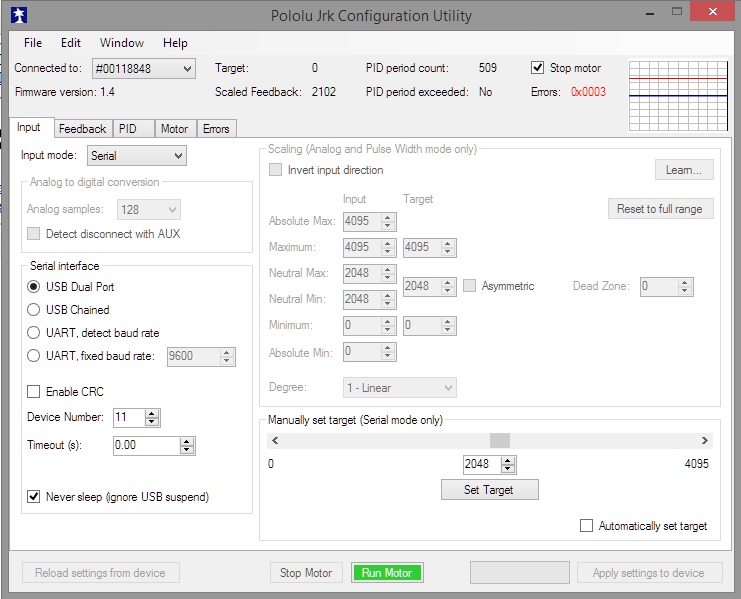This screenshot has height=599, width=741.
Task: Expand the Degree dropdown
Action: [448, 388]
